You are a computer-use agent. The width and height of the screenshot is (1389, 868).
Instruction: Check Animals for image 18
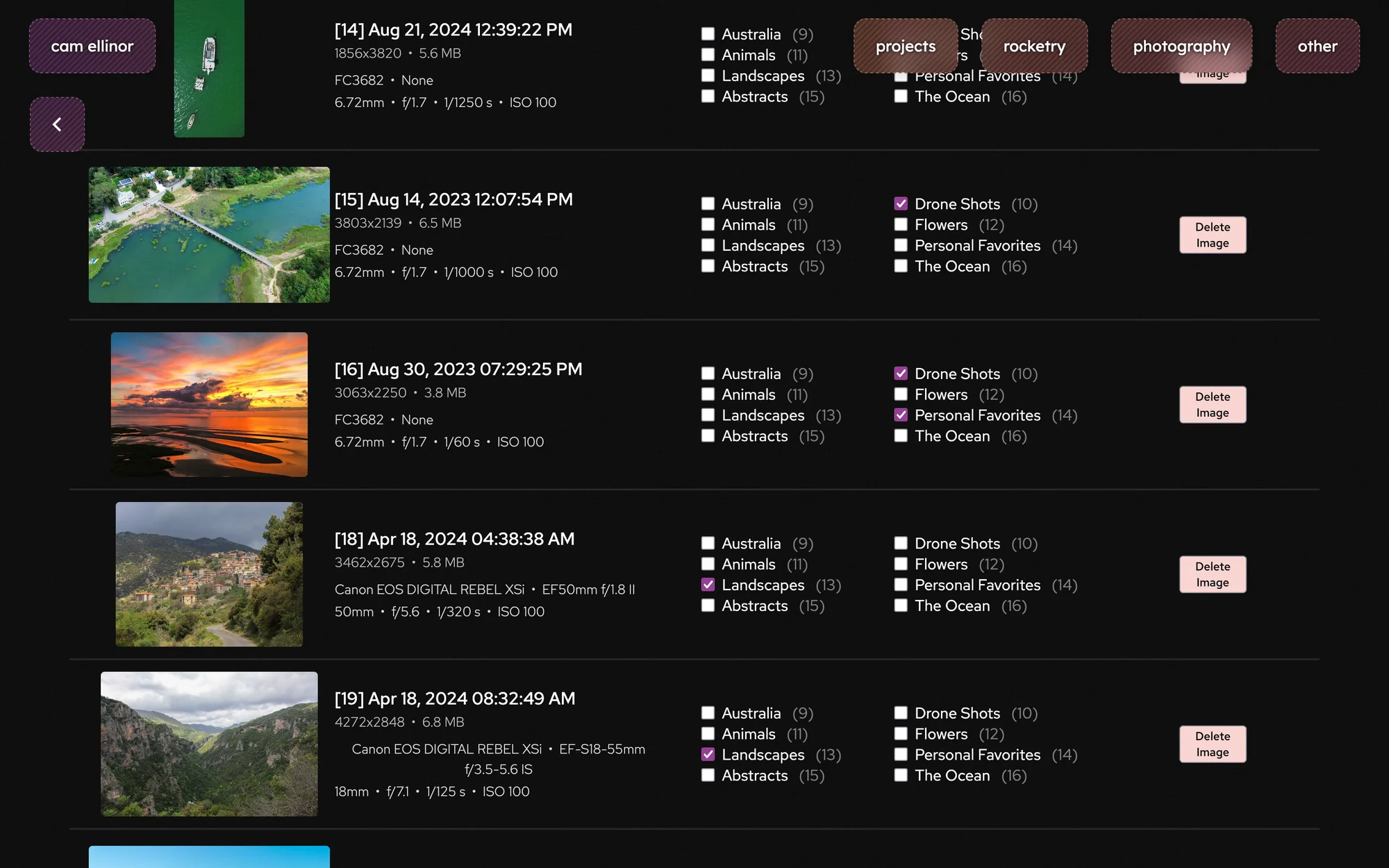coord(708,565)
